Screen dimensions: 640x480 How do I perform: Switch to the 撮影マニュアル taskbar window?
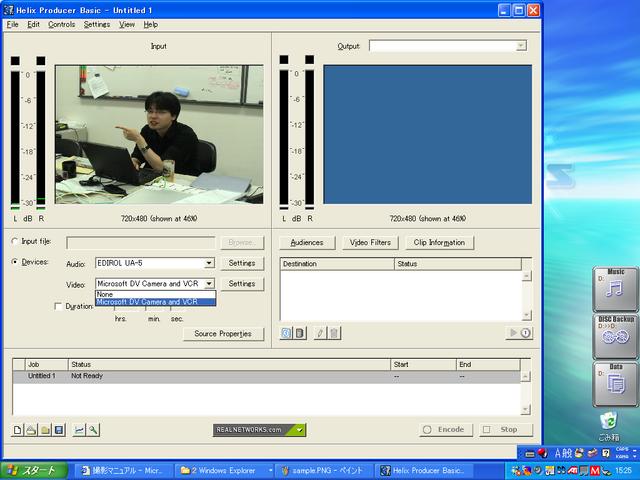pyautogui.click(x=122, y=471)
